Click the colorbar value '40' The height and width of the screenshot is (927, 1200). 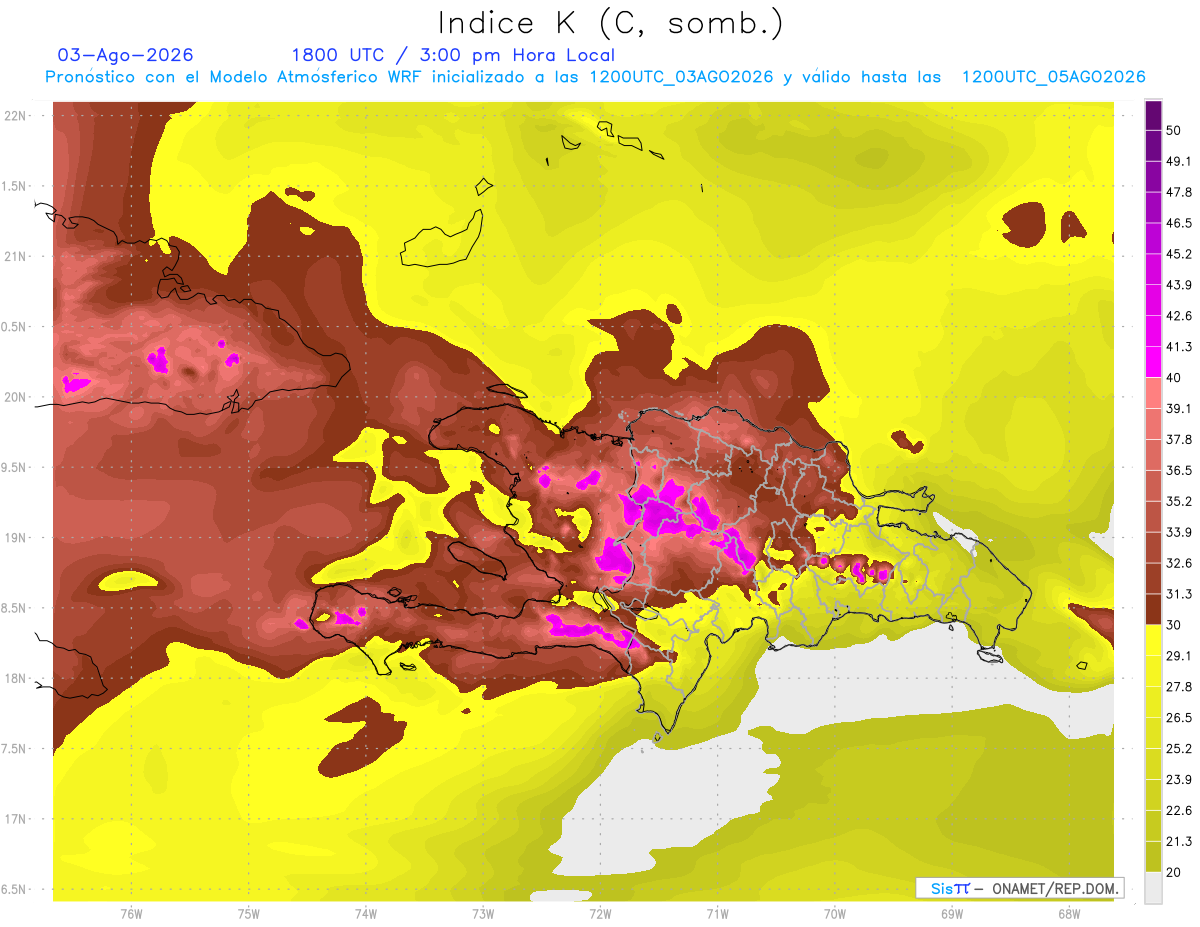(1175, 377)
